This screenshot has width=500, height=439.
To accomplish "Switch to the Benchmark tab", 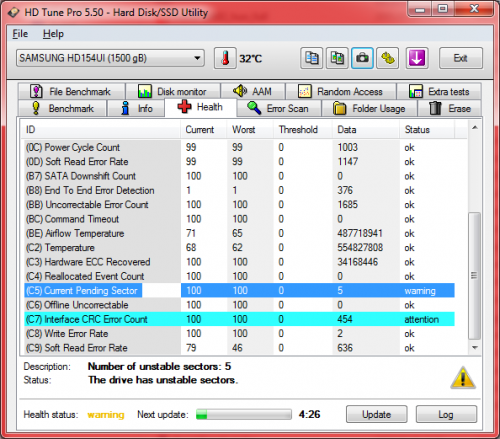I will point(62,108).
